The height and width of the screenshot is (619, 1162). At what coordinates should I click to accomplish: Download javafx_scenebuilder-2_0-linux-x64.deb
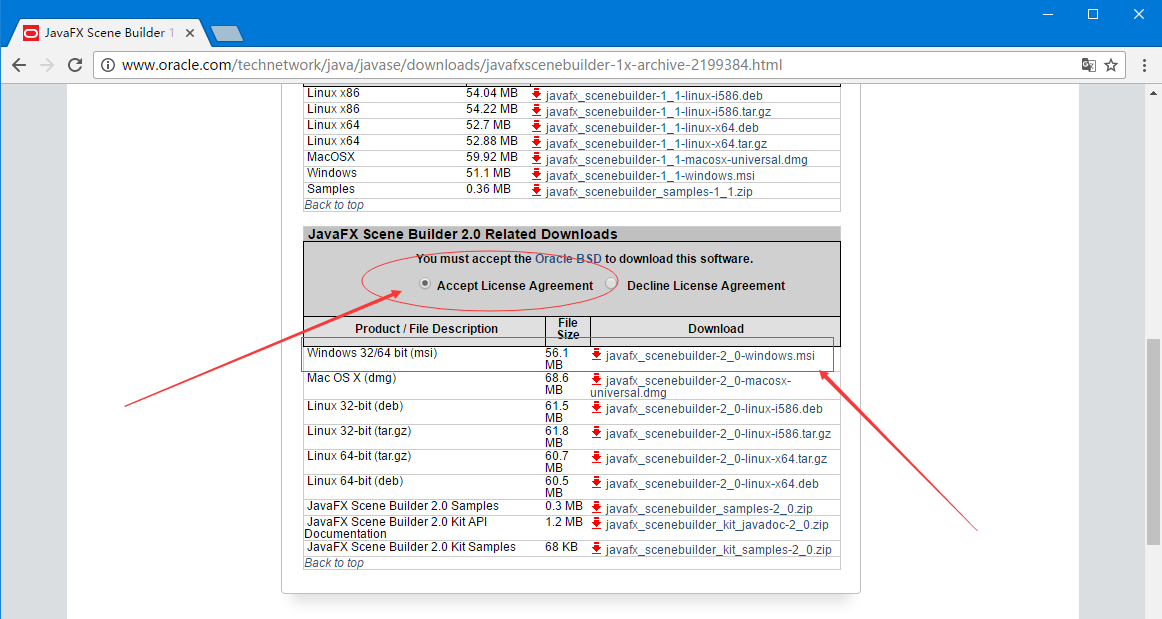click(x=712, y=484)
